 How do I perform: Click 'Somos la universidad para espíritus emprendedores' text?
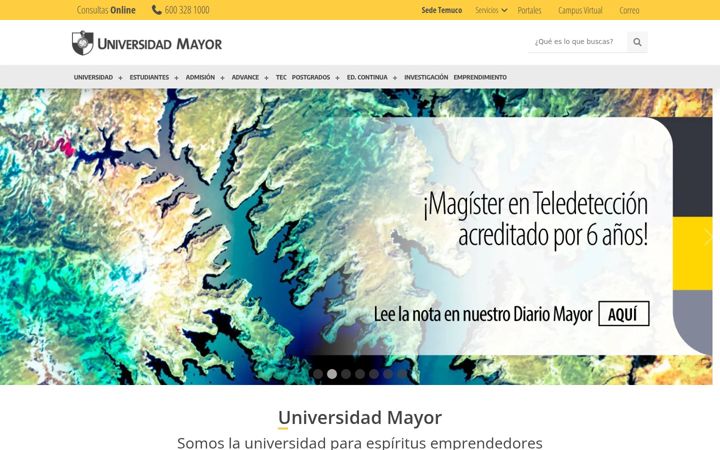coord(360,443)
